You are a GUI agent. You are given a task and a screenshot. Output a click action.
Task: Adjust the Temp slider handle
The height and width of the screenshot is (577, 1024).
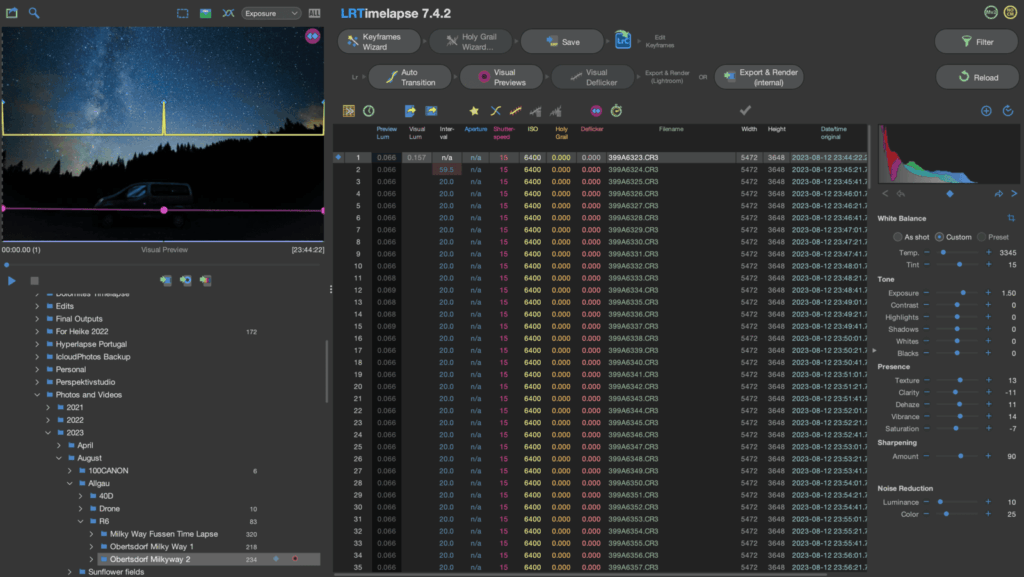coord(943,251)
